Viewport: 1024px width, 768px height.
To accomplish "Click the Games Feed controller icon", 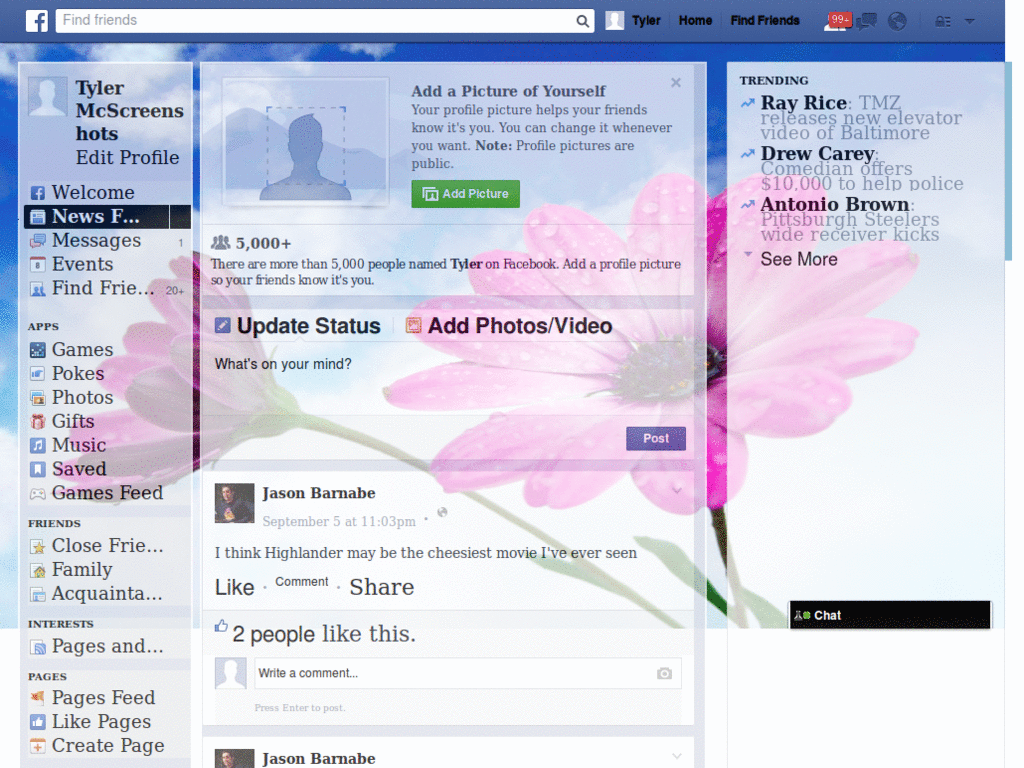I will pyautogui.click(x=38, y=494).
